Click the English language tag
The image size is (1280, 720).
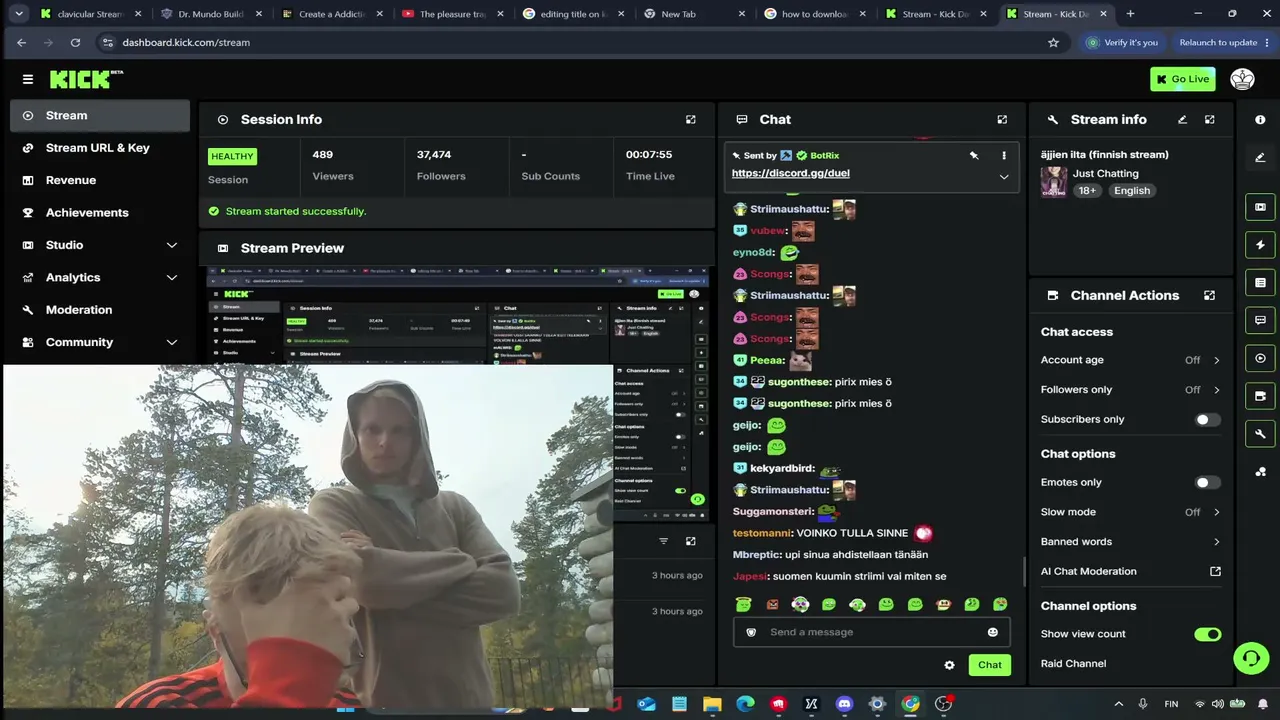[x=1132, y=191]
